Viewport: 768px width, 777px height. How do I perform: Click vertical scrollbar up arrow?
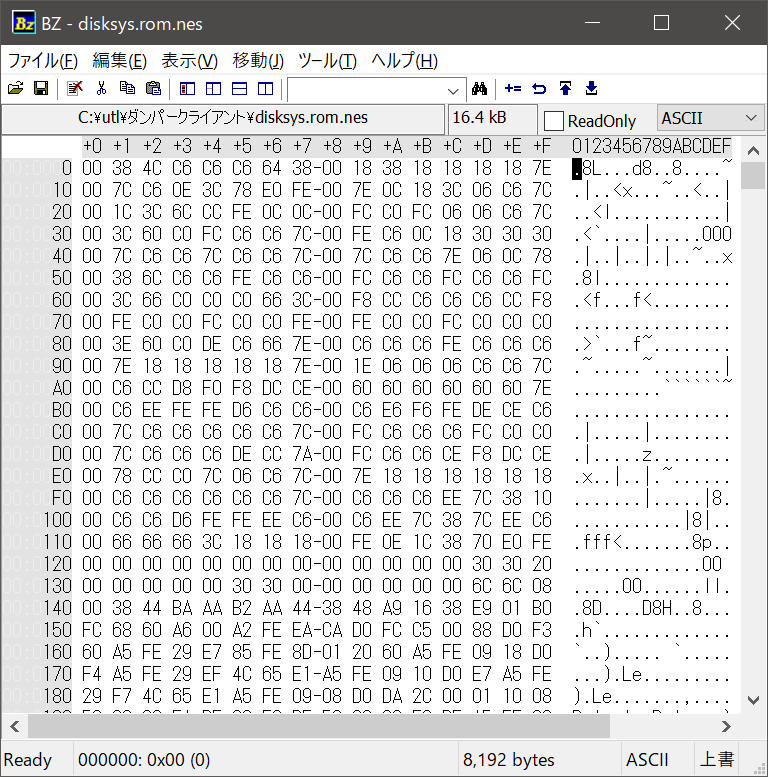pos(753,150)
